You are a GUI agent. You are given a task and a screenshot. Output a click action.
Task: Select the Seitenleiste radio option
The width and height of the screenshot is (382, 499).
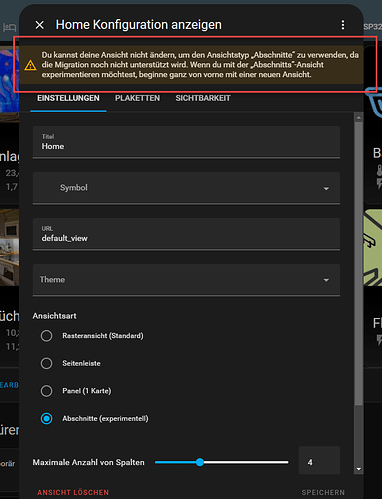(x=46, y=363)
